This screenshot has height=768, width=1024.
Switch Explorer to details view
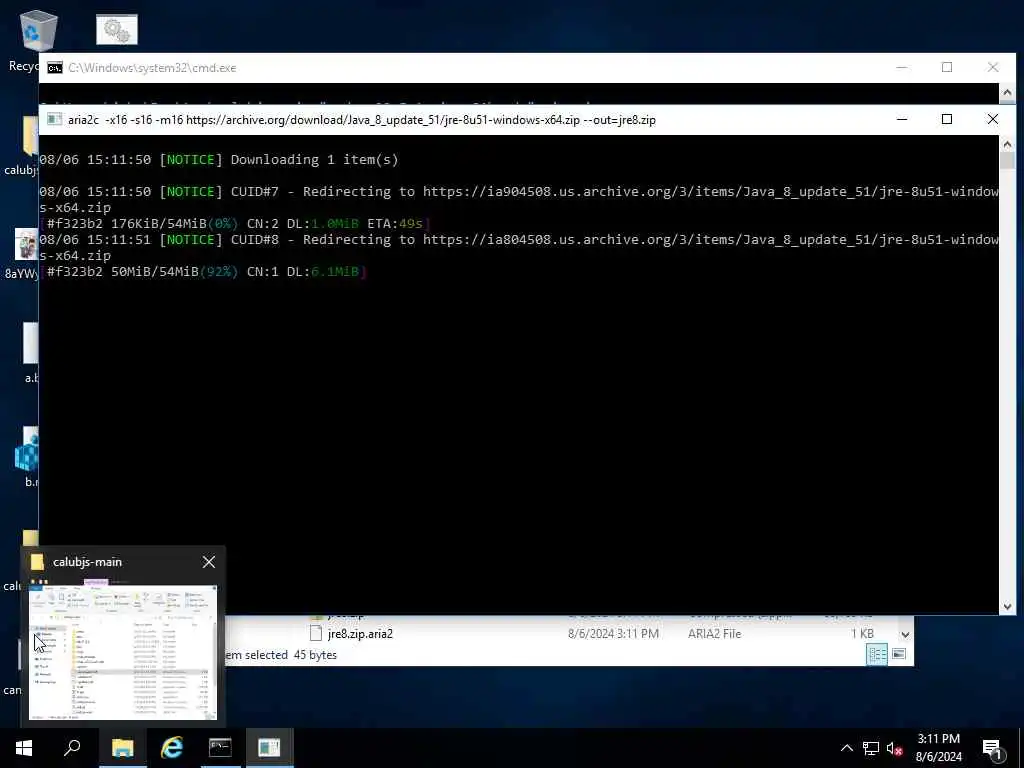(x=876, y=654)
